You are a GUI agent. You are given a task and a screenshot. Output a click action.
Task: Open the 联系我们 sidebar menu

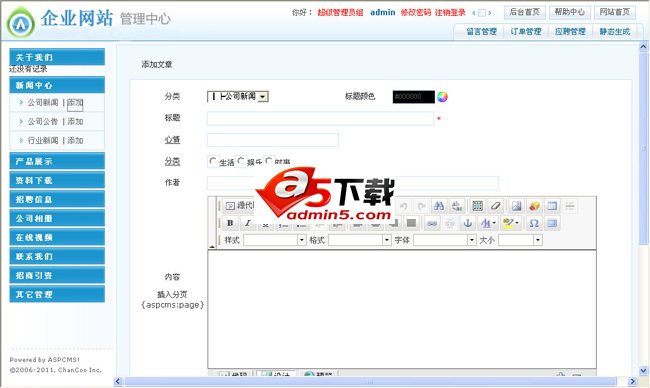click(x=57, y=257)
